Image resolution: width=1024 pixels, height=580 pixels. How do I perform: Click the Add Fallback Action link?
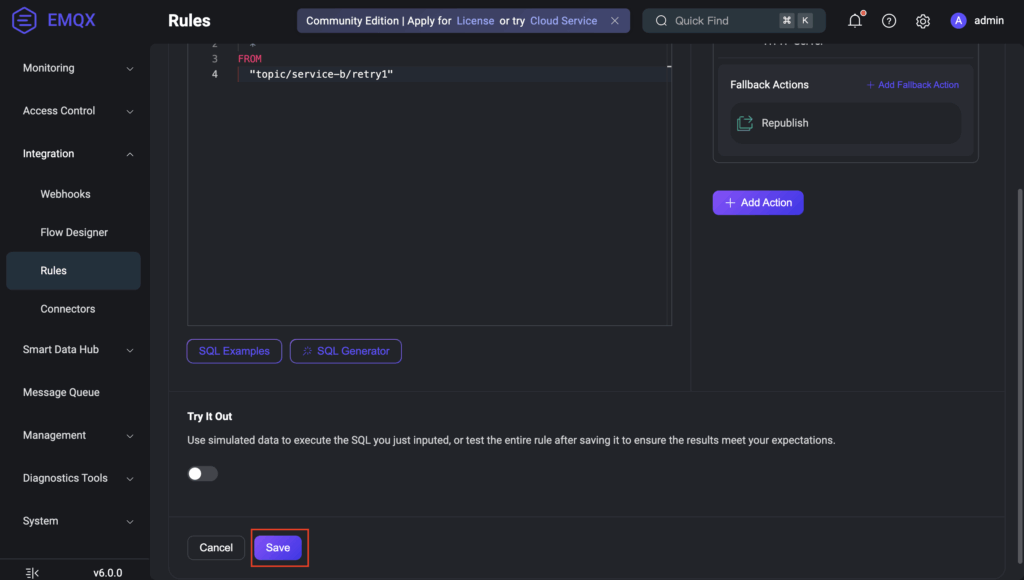912,85
